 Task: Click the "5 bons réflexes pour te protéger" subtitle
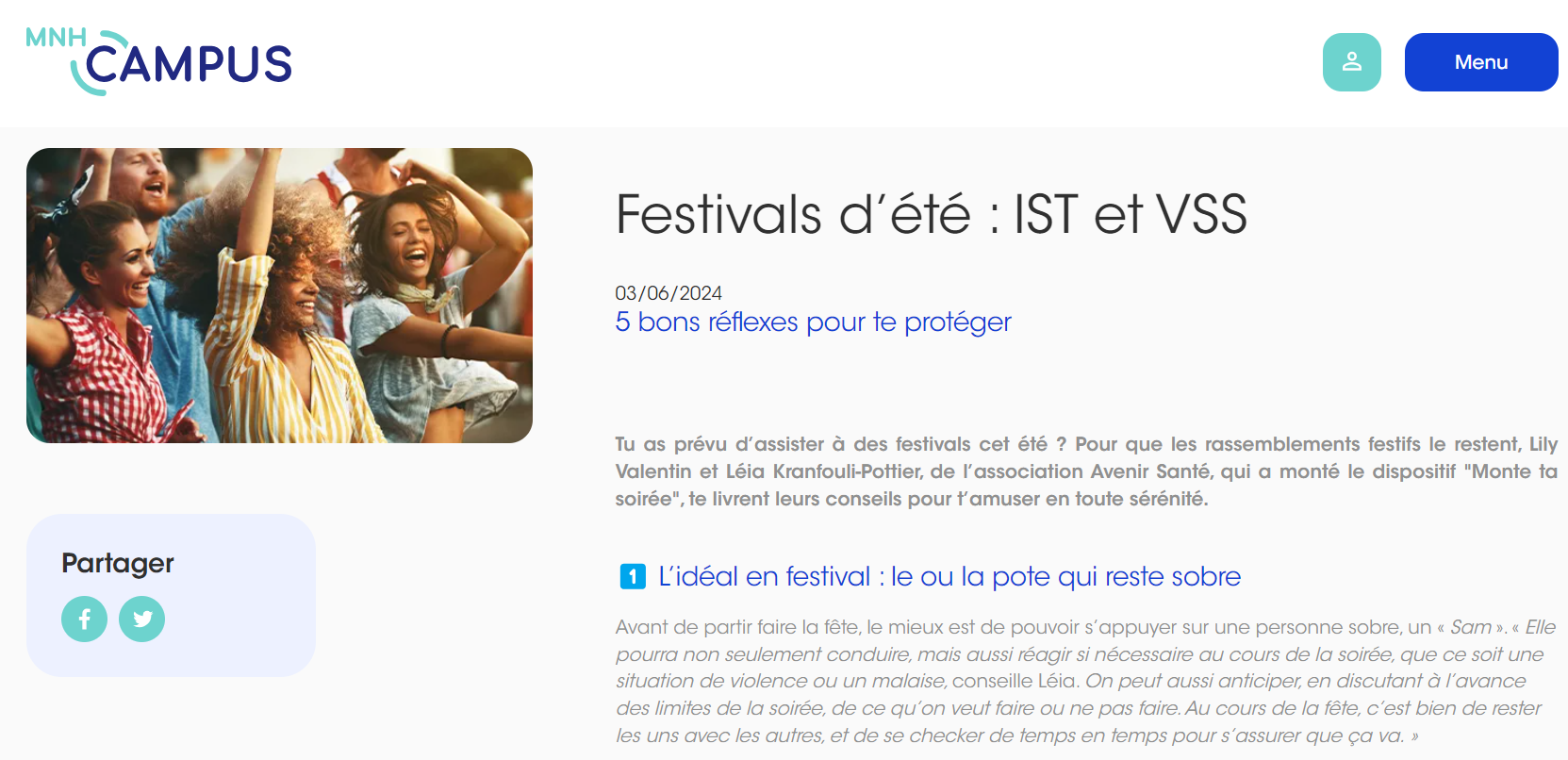tap(813, 322)
